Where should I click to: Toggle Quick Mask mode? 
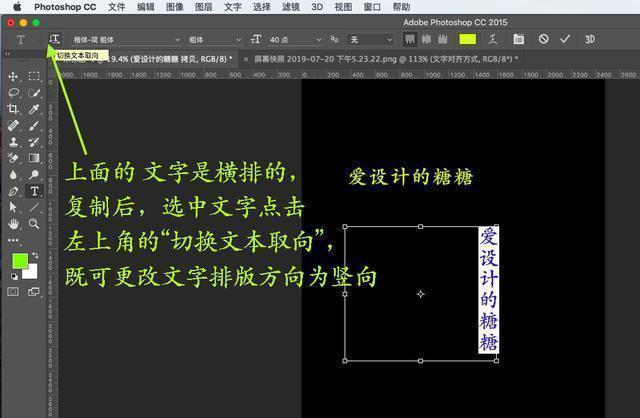point(13,291)
